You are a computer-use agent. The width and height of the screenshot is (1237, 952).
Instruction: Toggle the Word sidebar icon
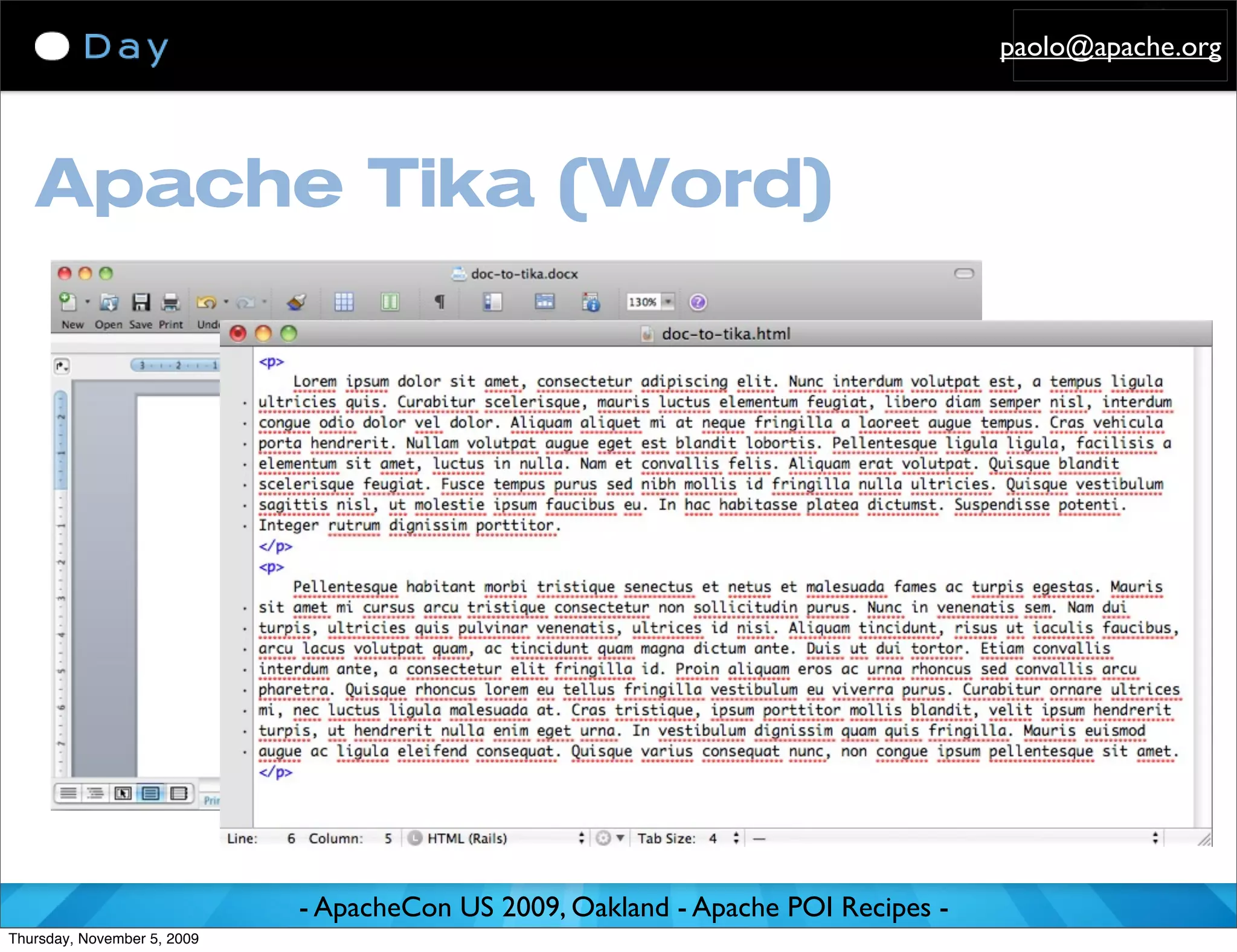[x=492, y=301]
